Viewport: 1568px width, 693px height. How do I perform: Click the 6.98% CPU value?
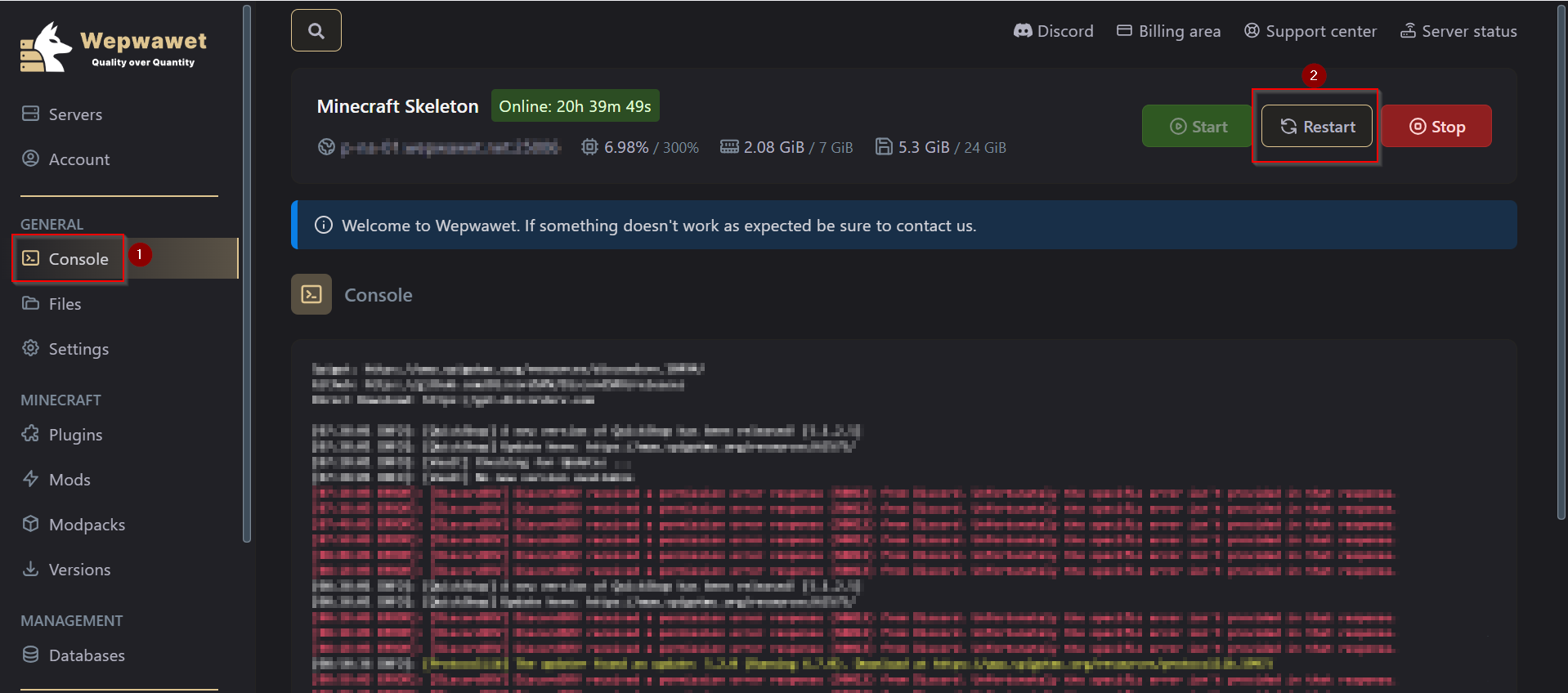point(626,147)
